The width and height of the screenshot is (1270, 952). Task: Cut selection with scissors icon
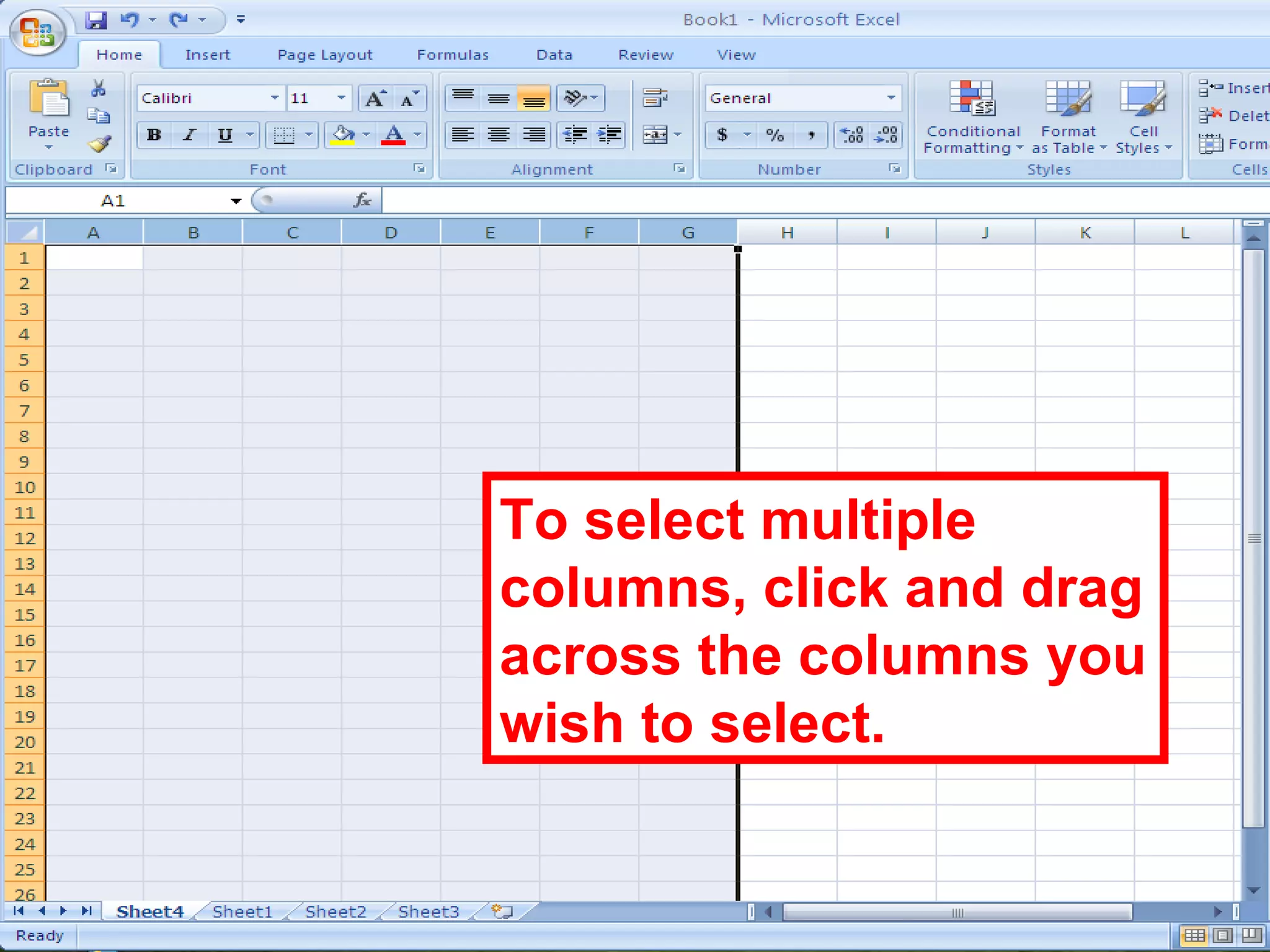pyautogui.click(x=98, y=88)
